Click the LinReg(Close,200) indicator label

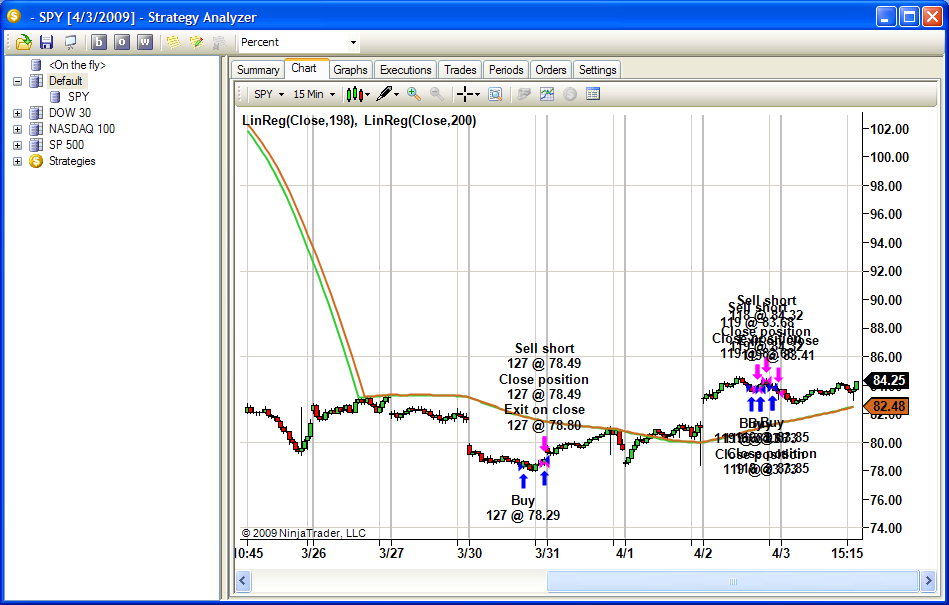420,120
